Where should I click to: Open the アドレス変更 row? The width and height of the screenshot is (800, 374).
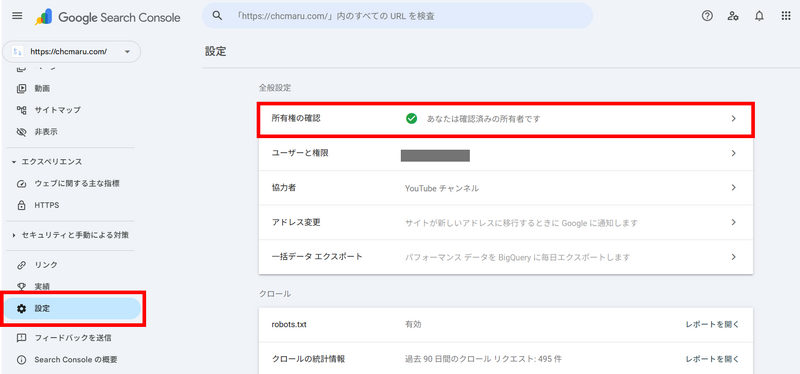pyautogui.click(x=506, y=222)
